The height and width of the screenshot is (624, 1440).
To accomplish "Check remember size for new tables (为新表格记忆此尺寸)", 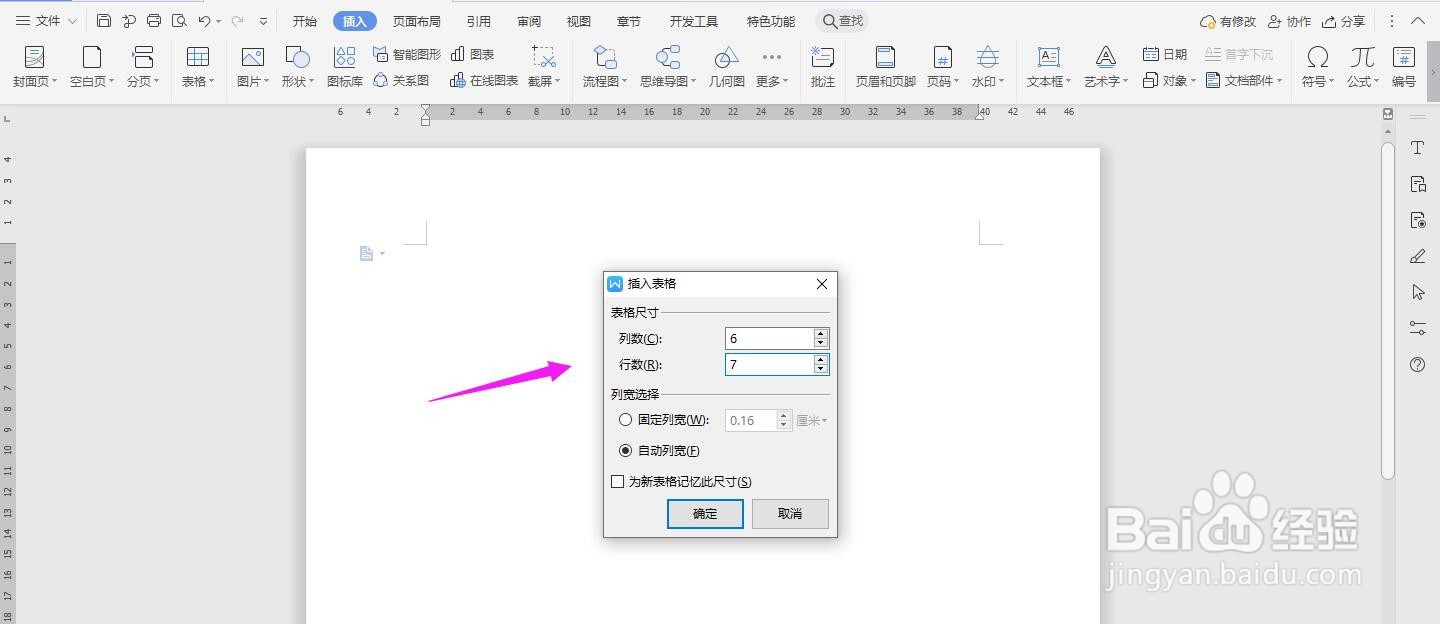I will tap(617, 482).
